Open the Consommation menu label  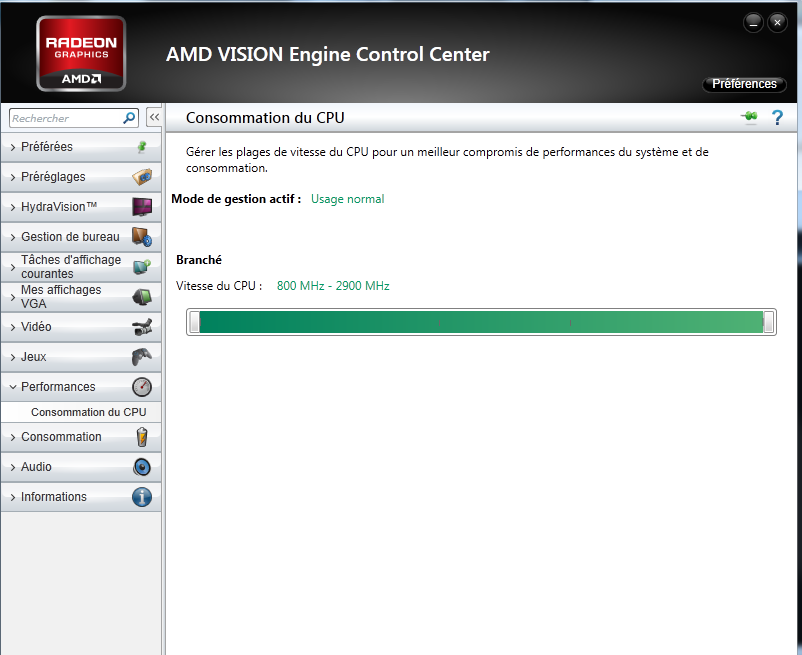pyautogui.click(x=61, y=437)
